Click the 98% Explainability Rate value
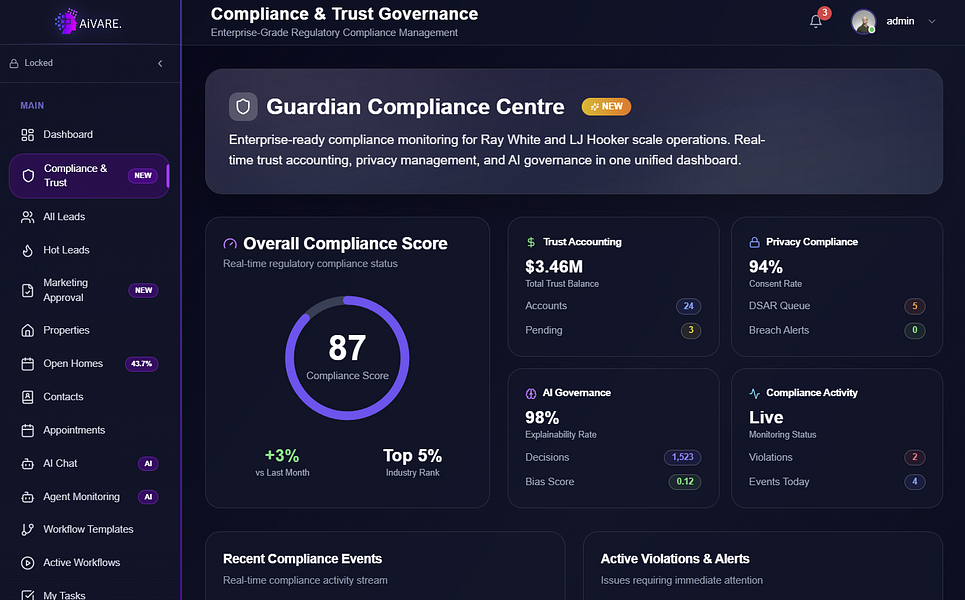Screen dimensions: 965x600 click(x=542, y=418)
